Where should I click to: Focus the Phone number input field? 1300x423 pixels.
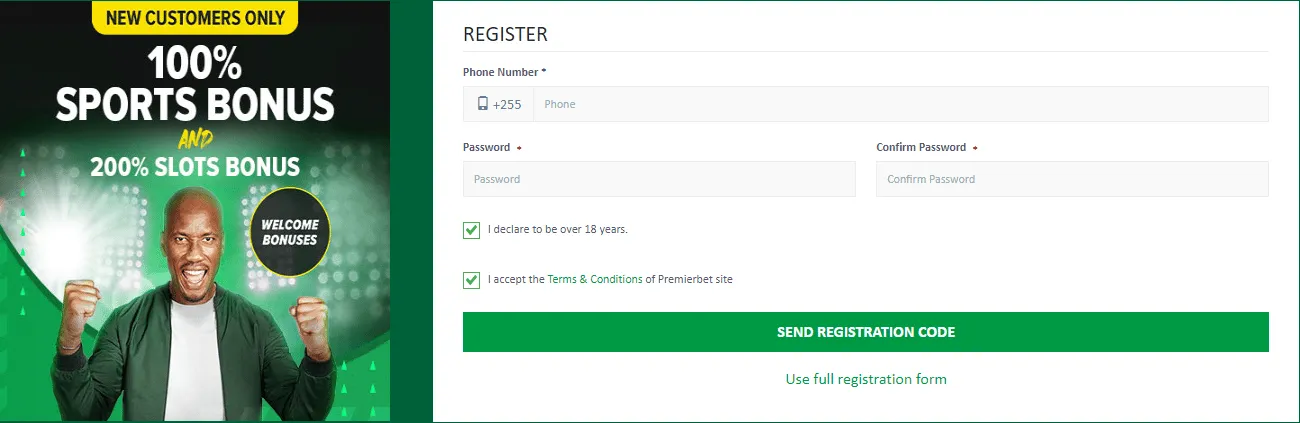point(900,104)
